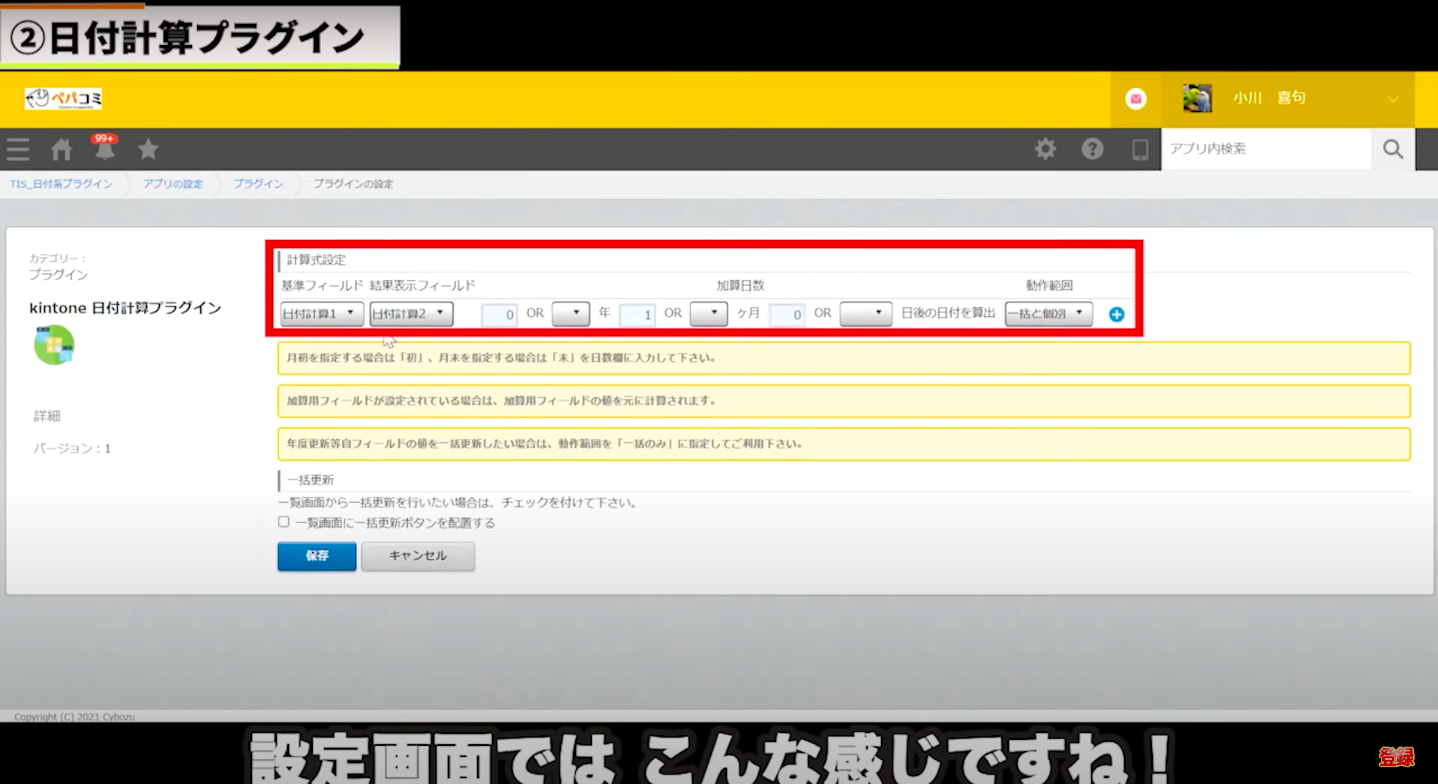Click the キャンセル button
The image size is (1438, 784).
click(x=417, y=556)
